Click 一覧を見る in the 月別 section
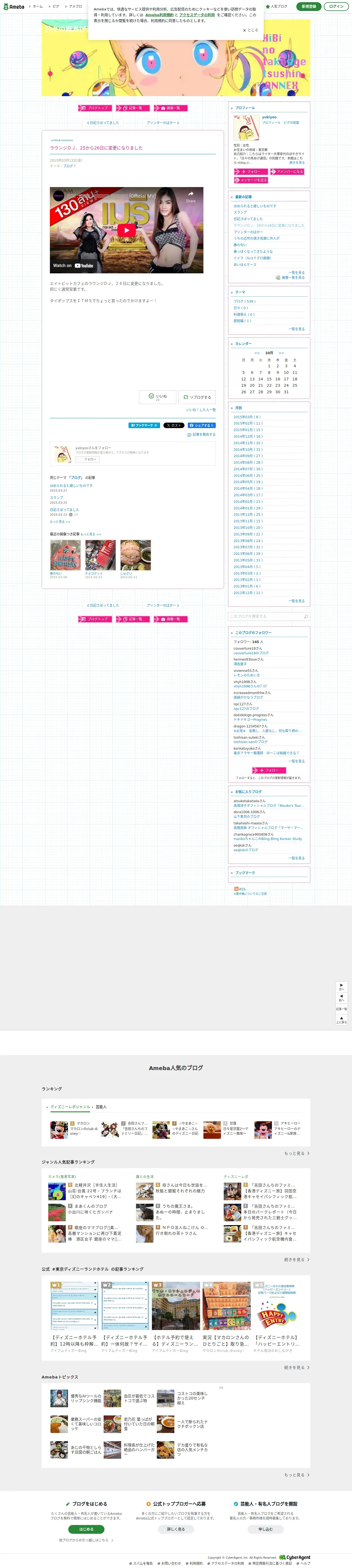Image resolution: width=352 pixels, height=1568 pixels. coord(297,601)
